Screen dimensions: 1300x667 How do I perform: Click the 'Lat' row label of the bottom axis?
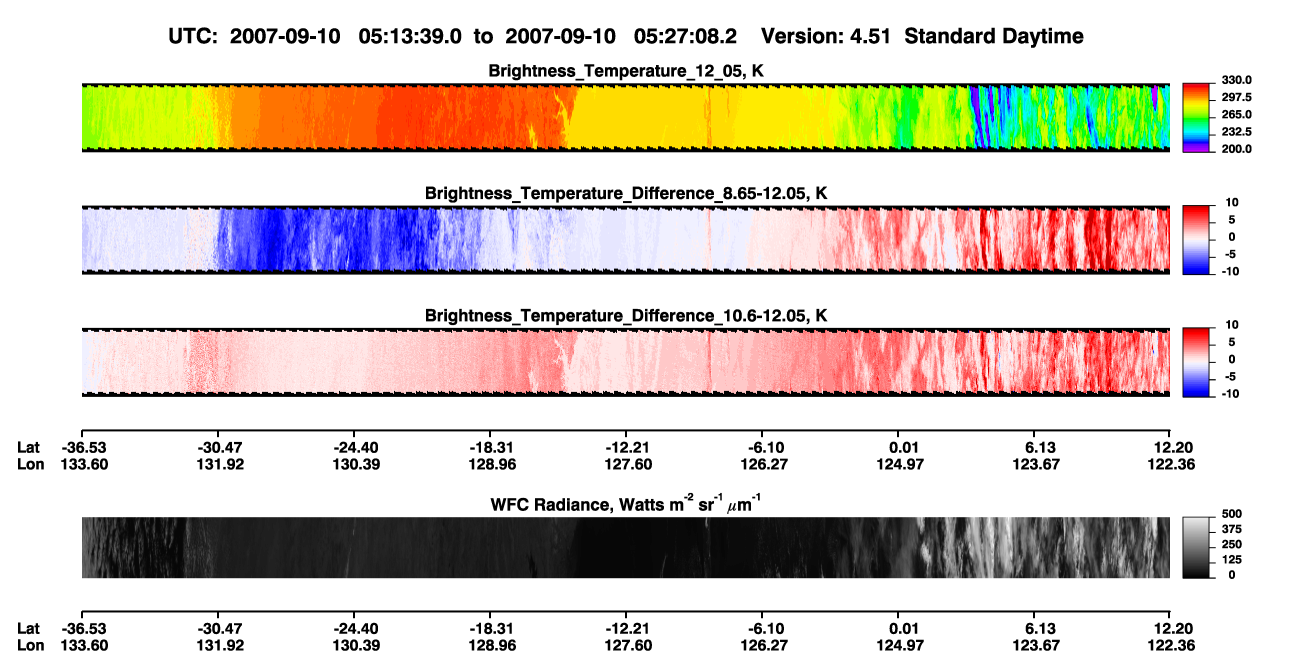tap(29, 628)
